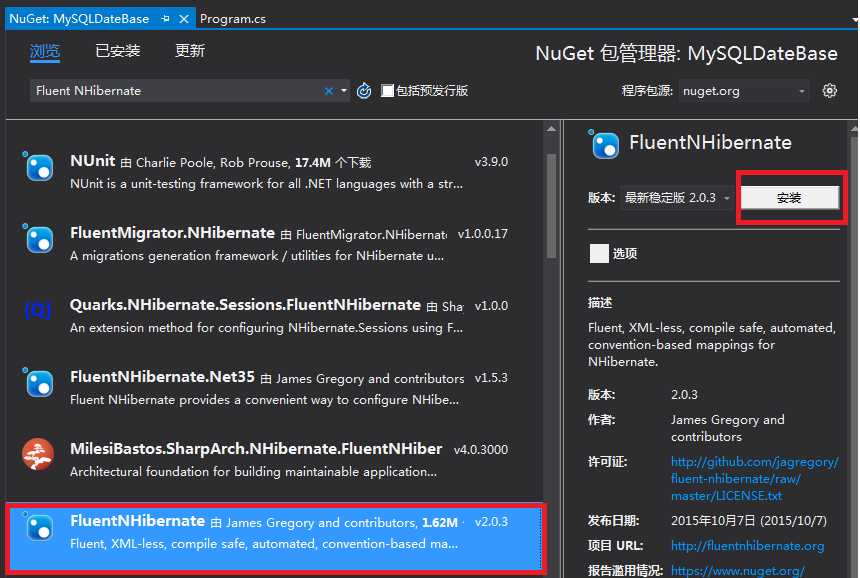
Task: Open the github license link
Action: [754, 479]
